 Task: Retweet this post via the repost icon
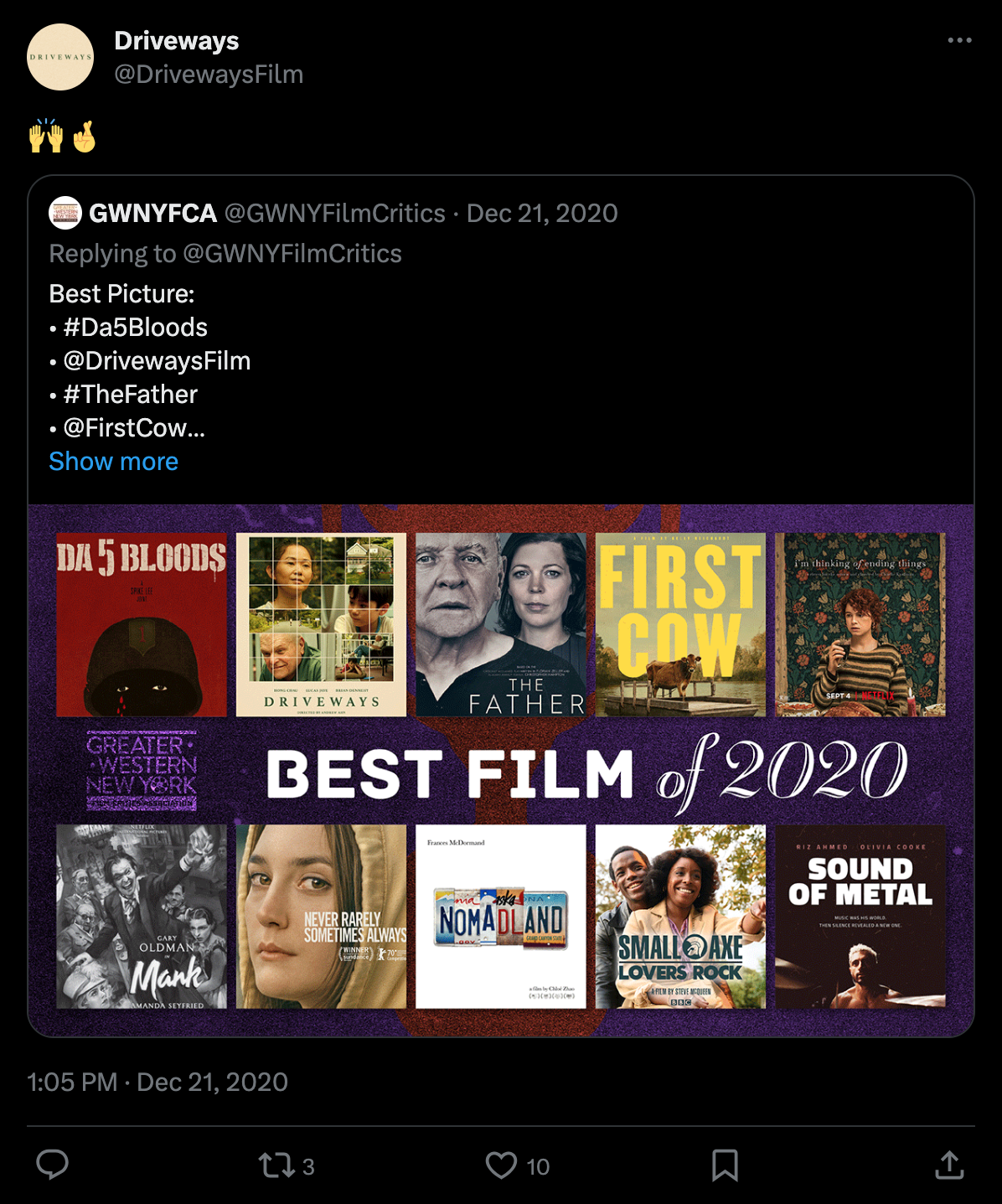click(x=276, y=1165)
